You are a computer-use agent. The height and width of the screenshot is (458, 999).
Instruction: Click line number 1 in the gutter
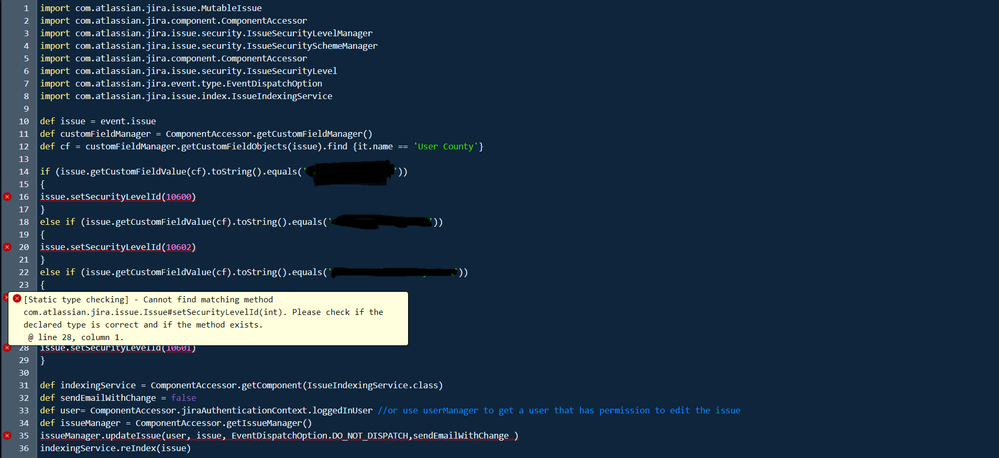27,8
